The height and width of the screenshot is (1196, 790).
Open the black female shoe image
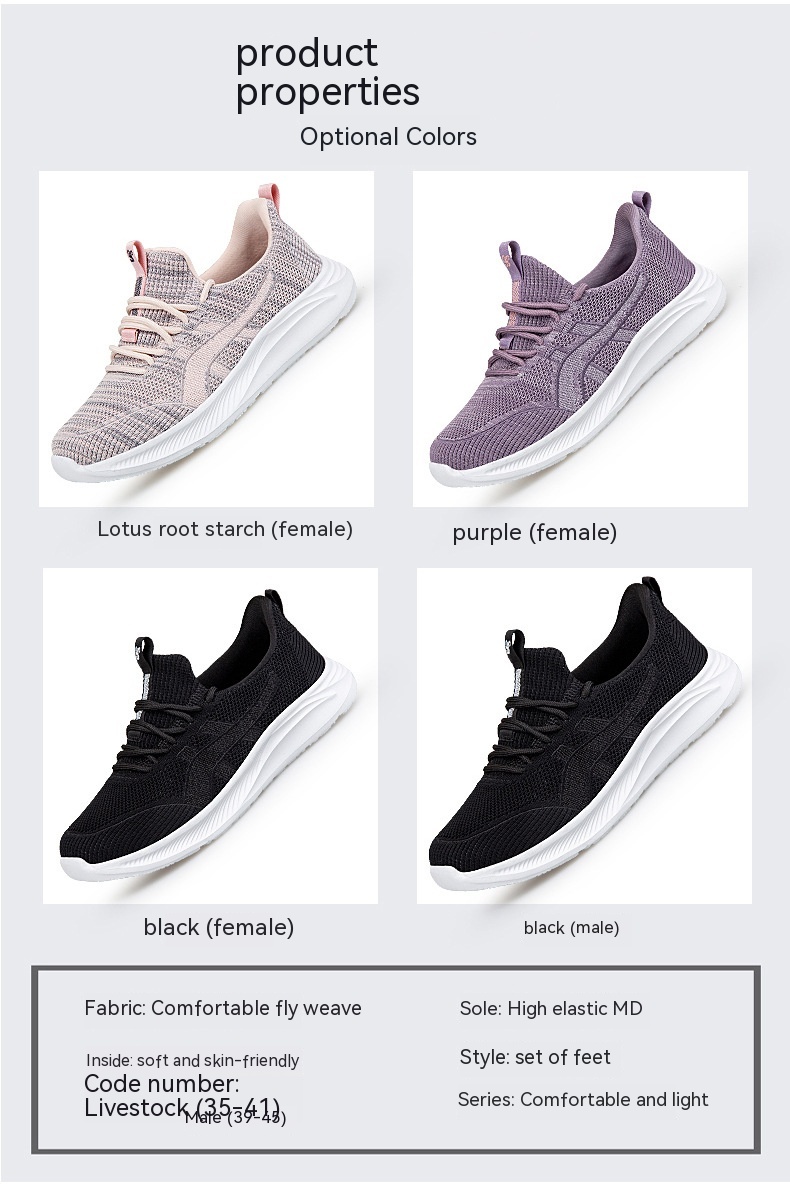(x=210, y=735)
